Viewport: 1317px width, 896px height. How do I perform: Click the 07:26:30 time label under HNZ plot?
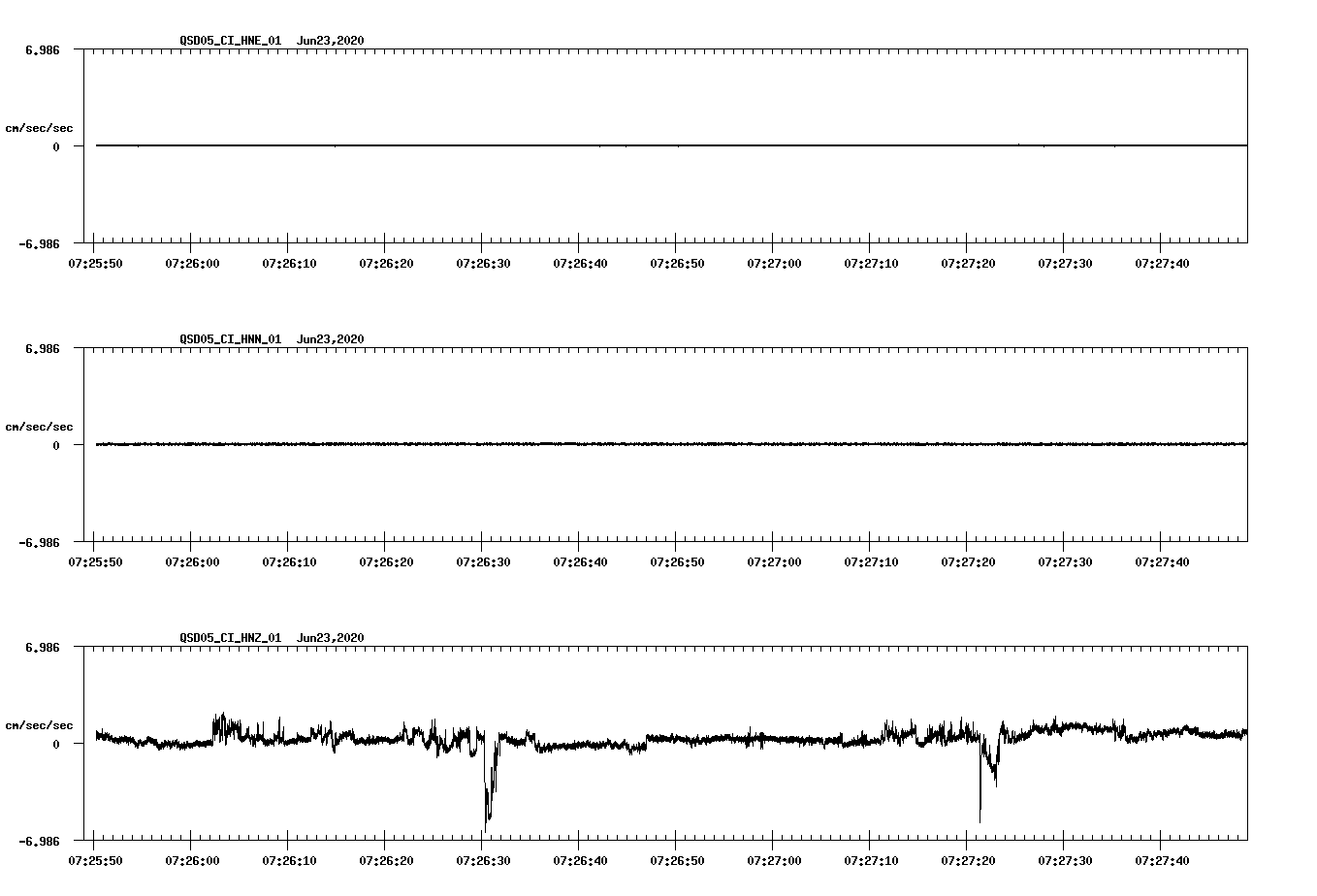[x=483, y=860]
